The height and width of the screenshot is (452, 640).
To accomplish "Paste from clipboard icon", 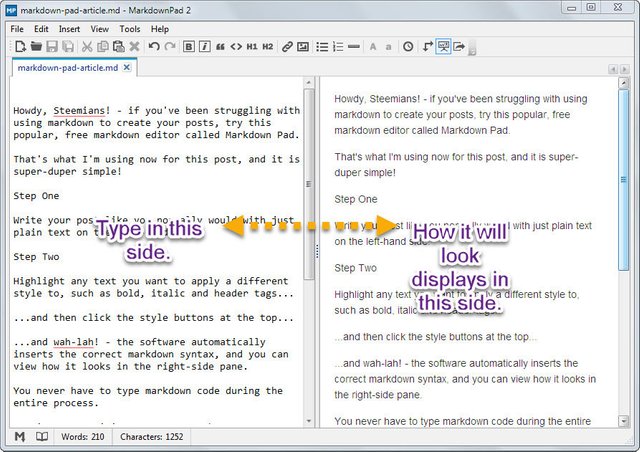I will [x=118, y=47].
